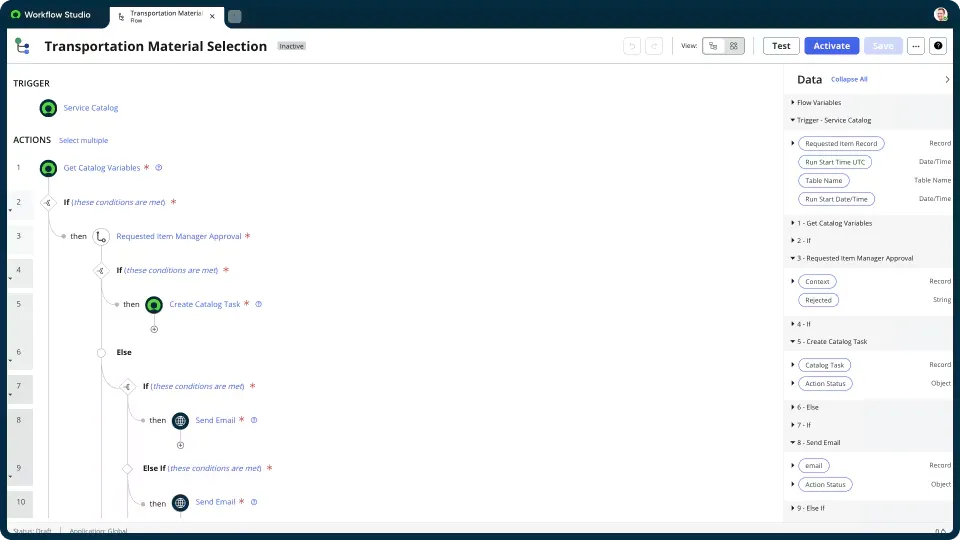
Task: Click the Else node circle on step 6
Action: pos(101,352)
